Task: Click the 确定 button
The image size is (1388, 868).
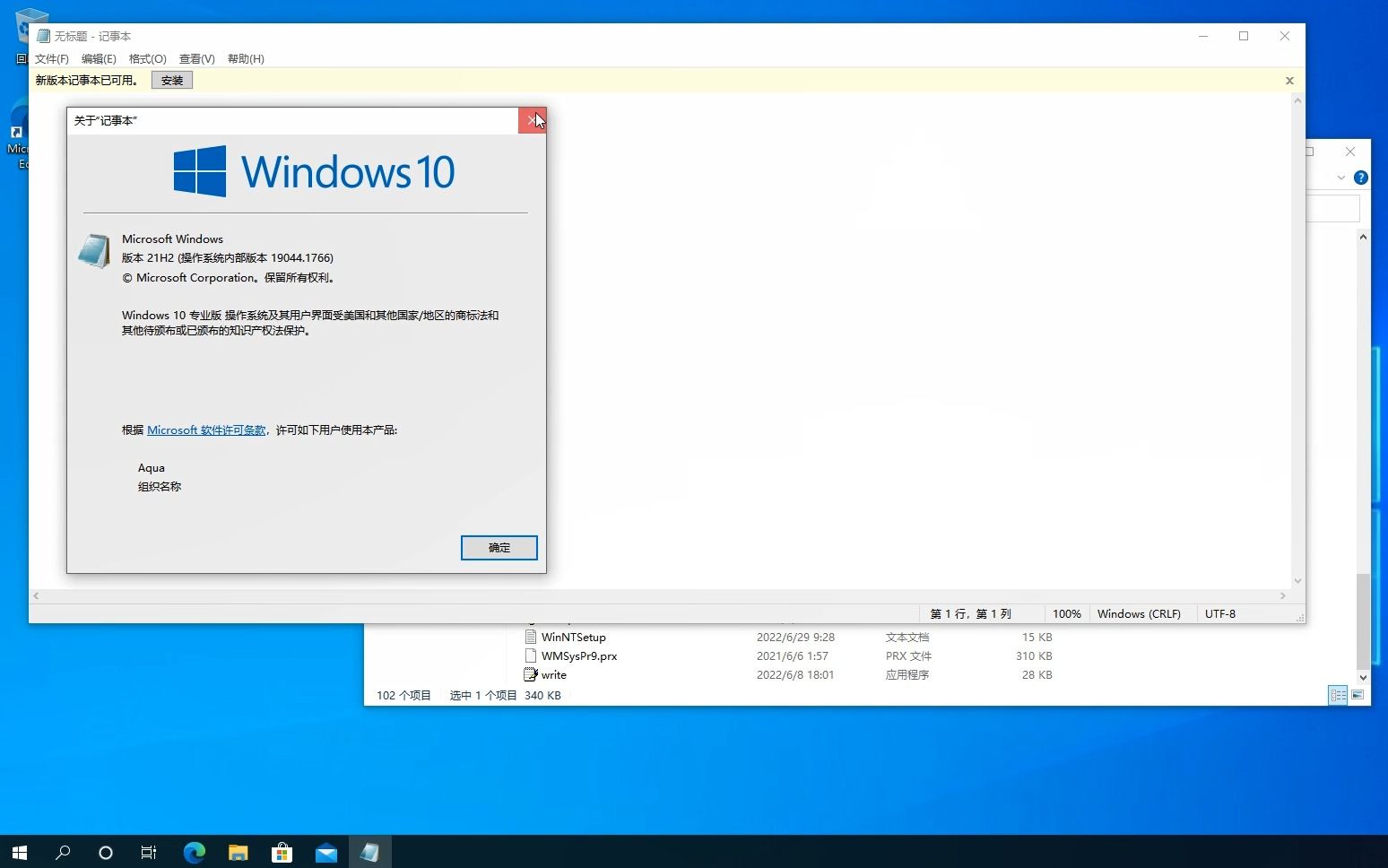Action: pyautogui.click(x=499, y=548)
